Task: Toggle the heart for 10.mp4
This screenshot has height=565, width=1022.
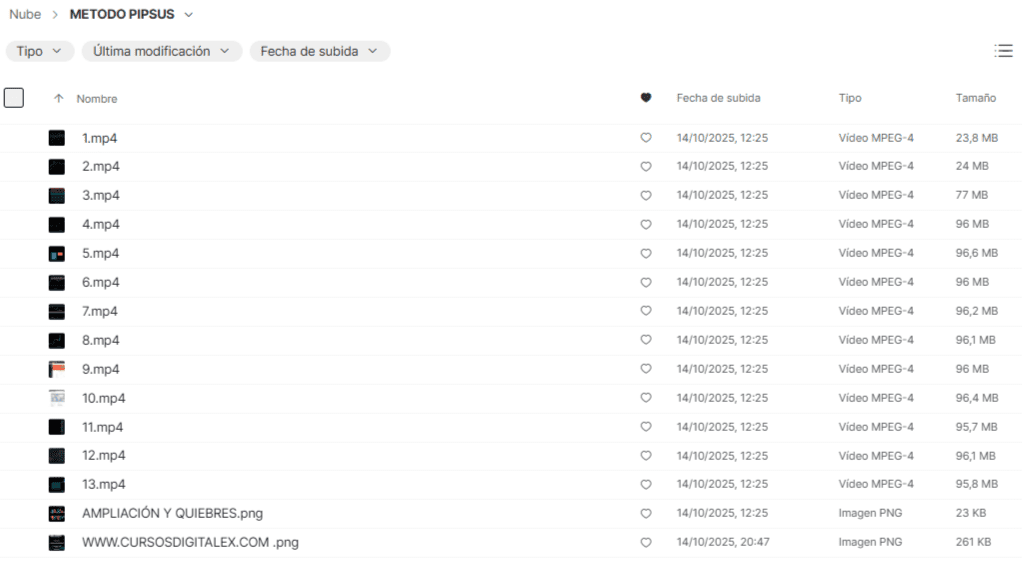Action: pyautogui.click(x=646, y=398)
